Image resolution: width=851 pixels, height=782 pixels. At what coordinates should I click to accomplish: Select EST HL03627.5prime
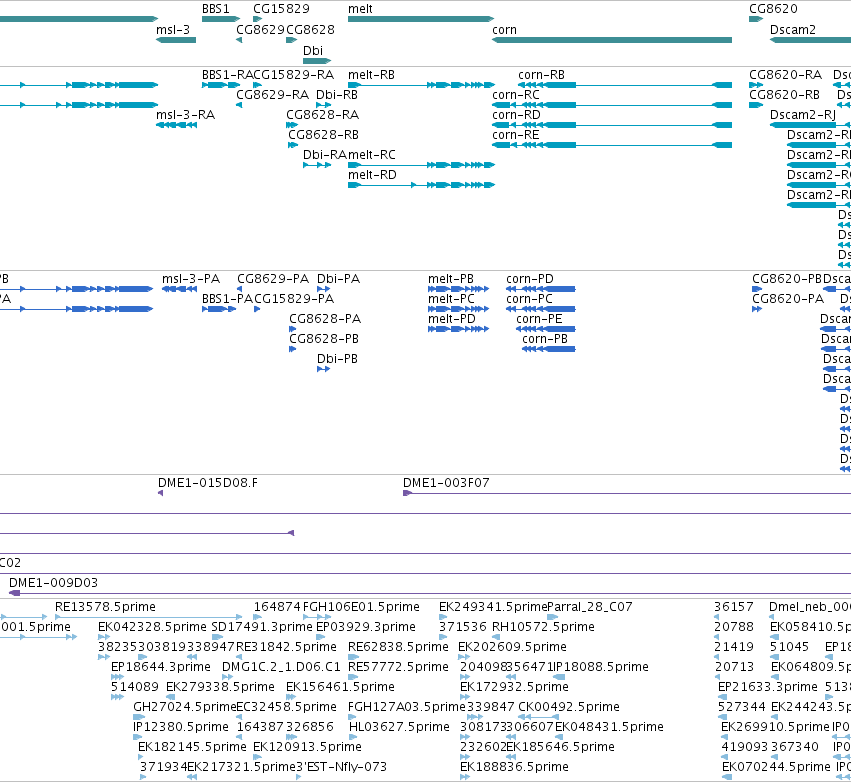tap(399, 727)
